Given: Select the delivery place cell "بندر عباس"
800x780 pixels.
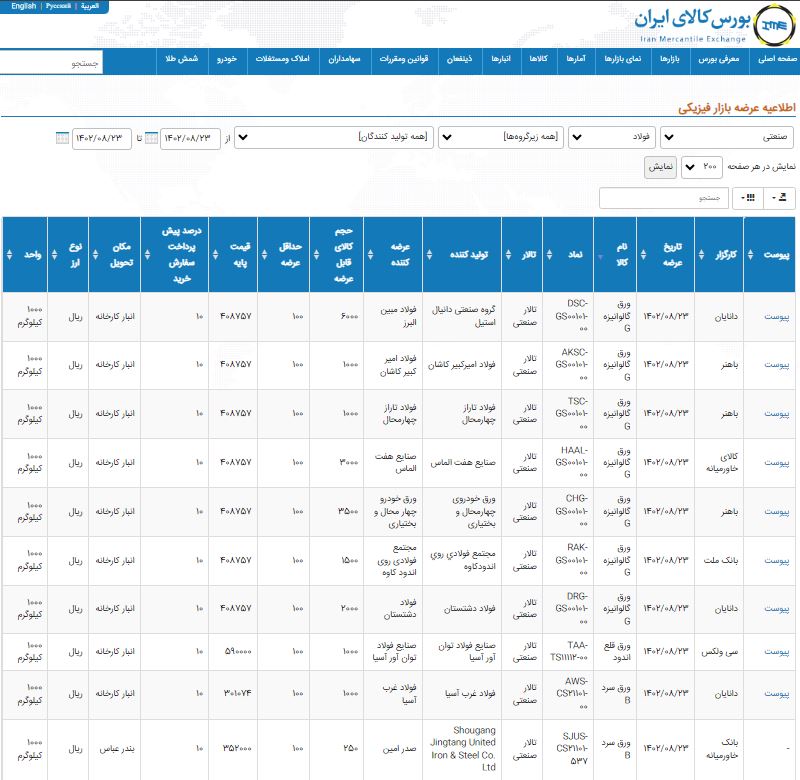Looking at the screenshot, I should [117, 749].
